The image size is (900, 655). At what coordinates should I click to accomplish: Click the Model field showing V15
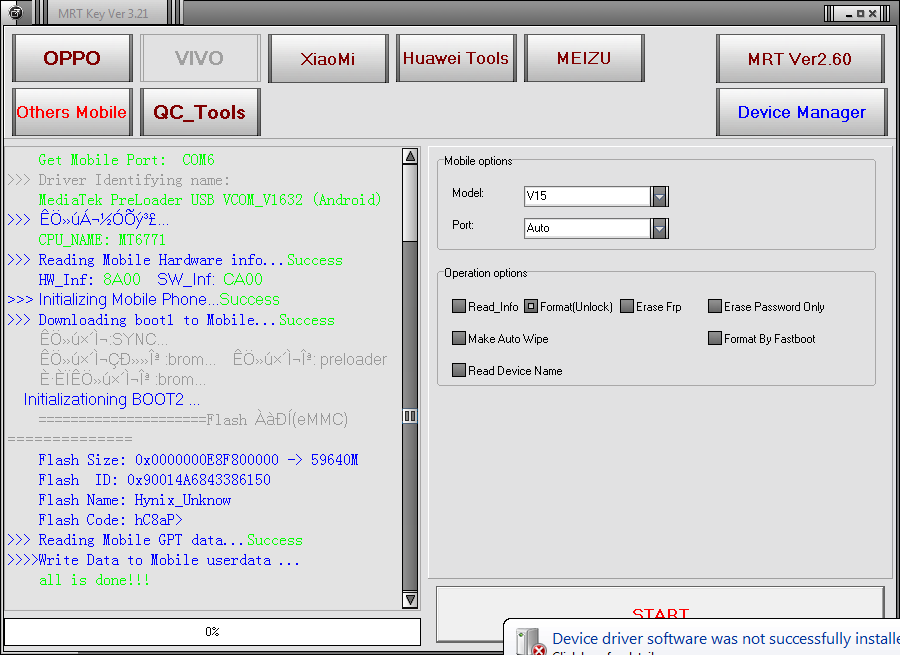[x=587, y=196]
